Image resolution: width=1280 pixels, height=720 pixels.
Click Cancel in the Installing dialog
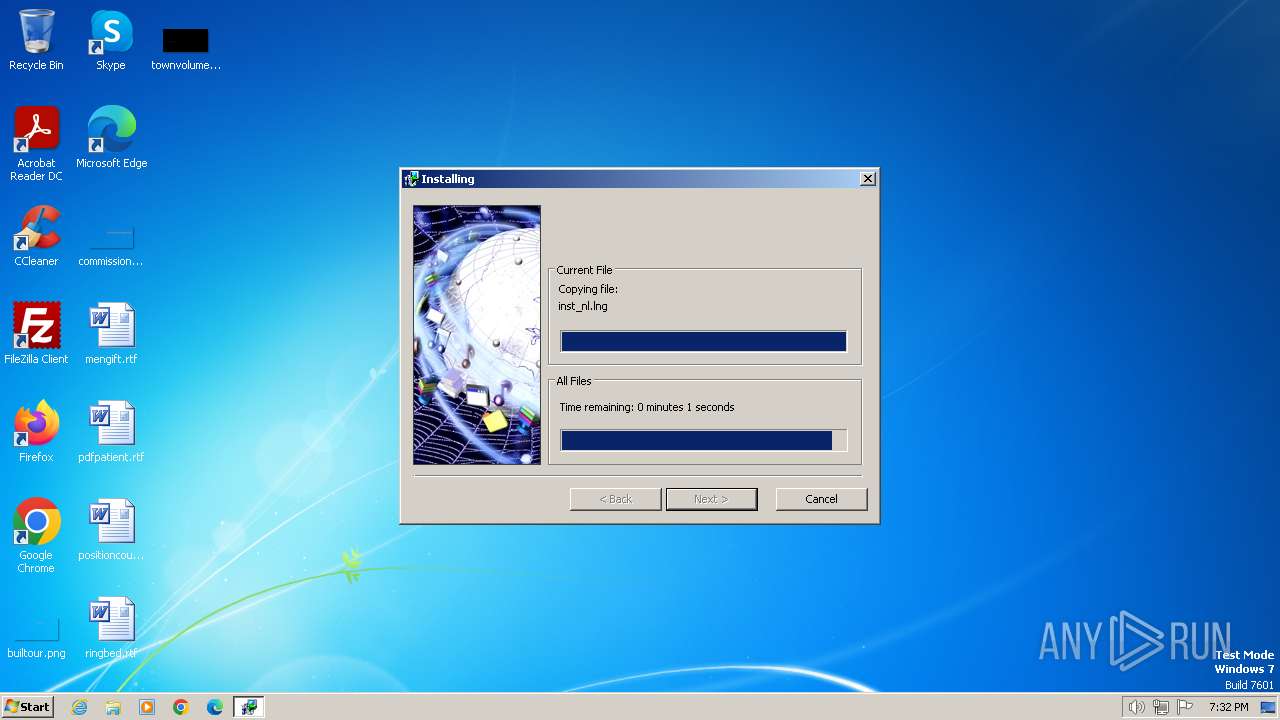[x=821, y=499]
